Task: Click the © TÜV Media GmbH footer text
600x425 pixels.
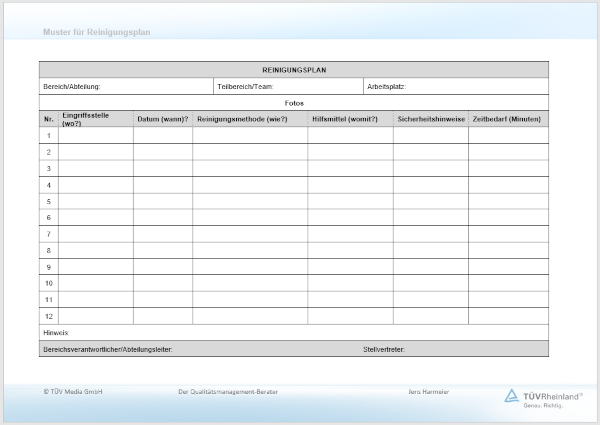Action: [73, 391]
